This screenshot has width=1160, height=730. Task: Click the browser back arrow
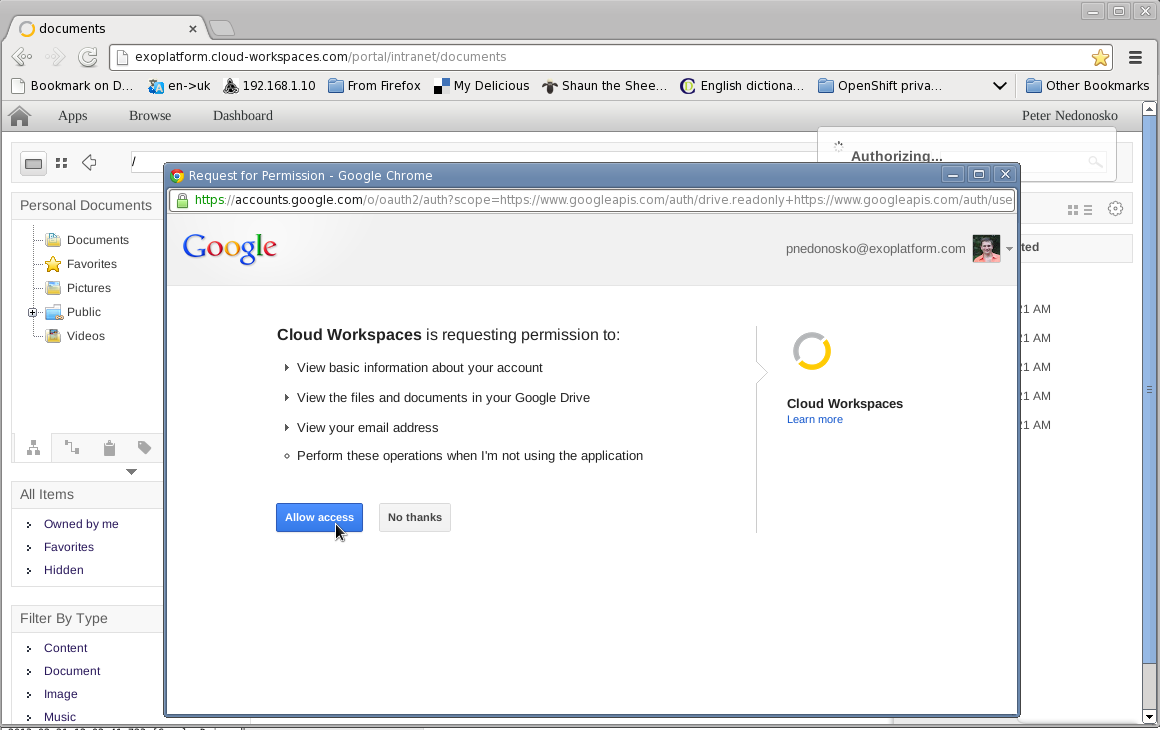click(22, 56)
